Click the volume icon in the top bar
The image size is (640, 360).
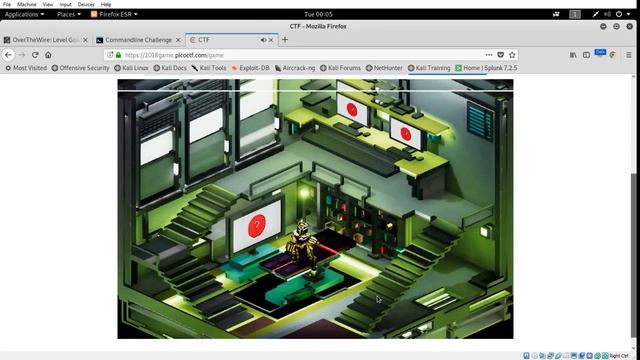click(607, 14)
